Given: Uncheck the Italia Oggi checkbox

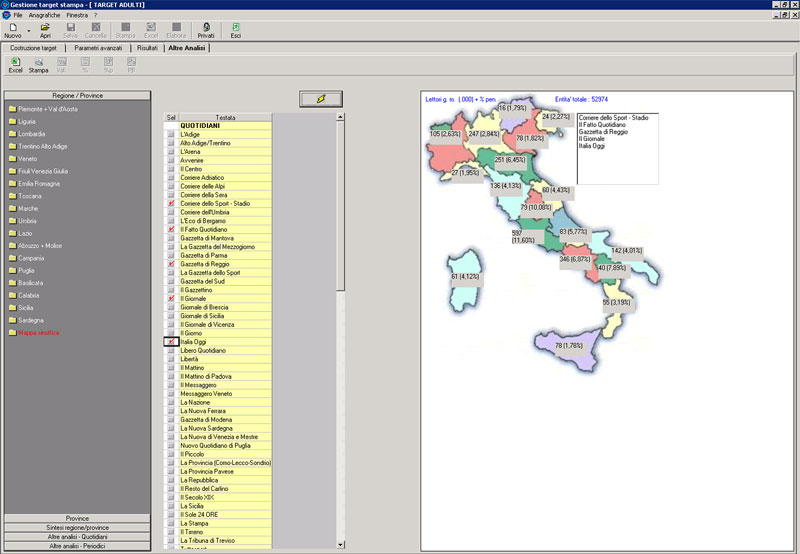Looking at the screenshot, I should point(171,342).
